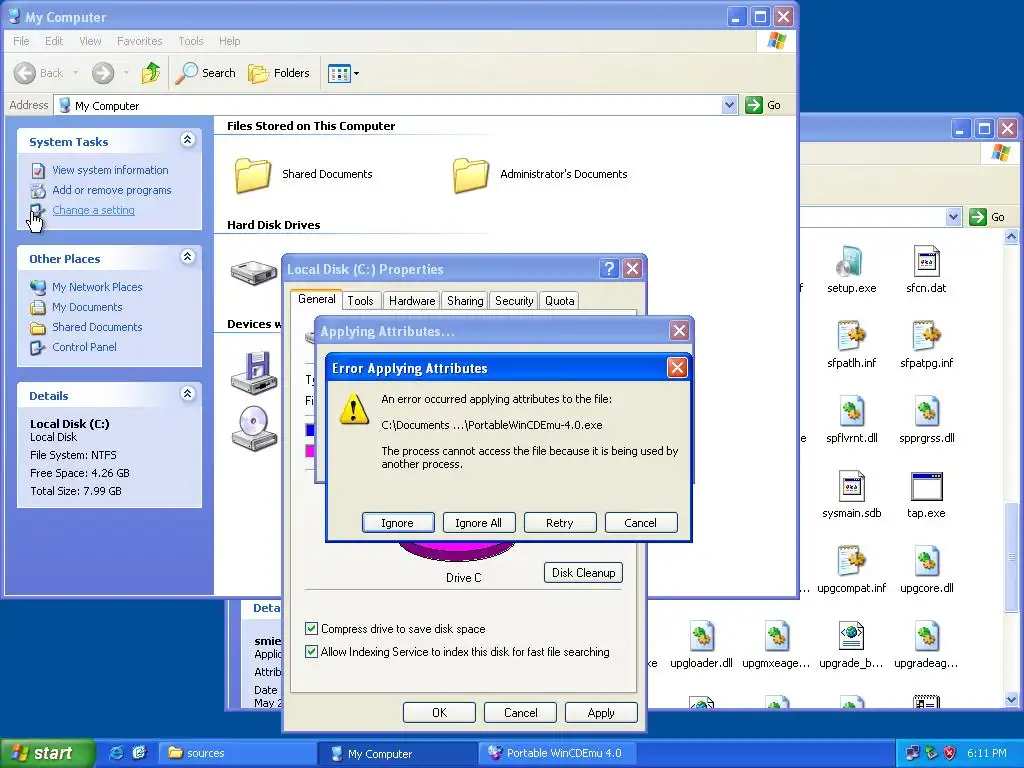This screenshot has width=1024, height=768.
Task: Click the Properties help question-mark button
Action: (x=609, y=268)
